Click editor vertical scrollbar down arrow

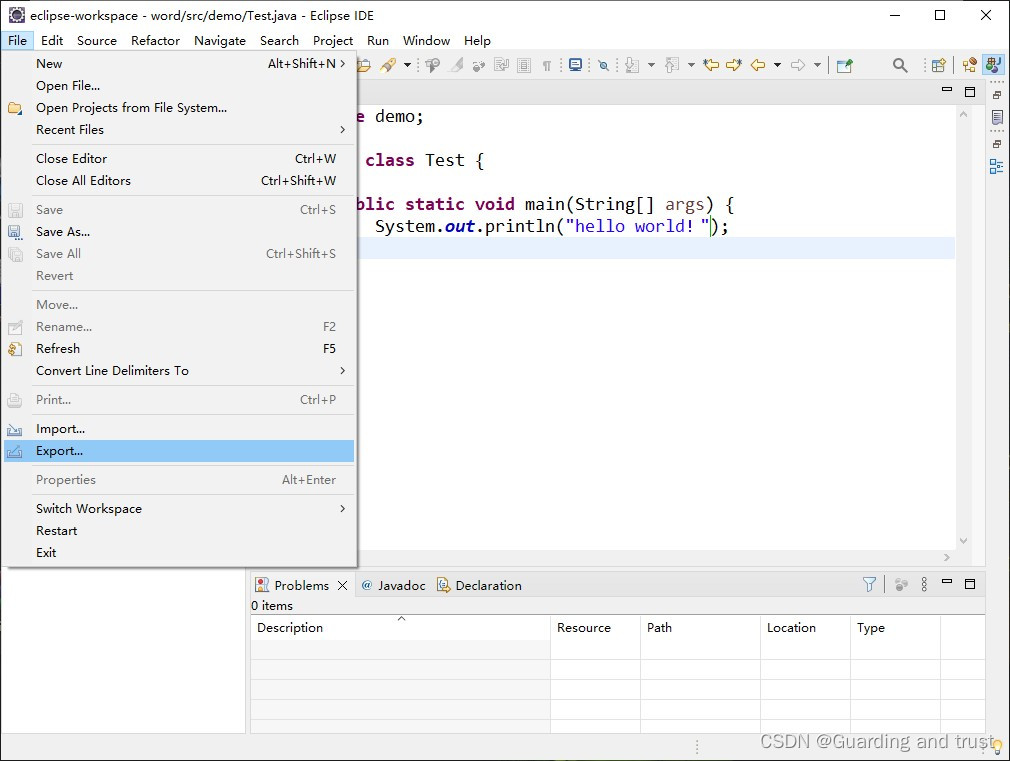coord(964,541)
